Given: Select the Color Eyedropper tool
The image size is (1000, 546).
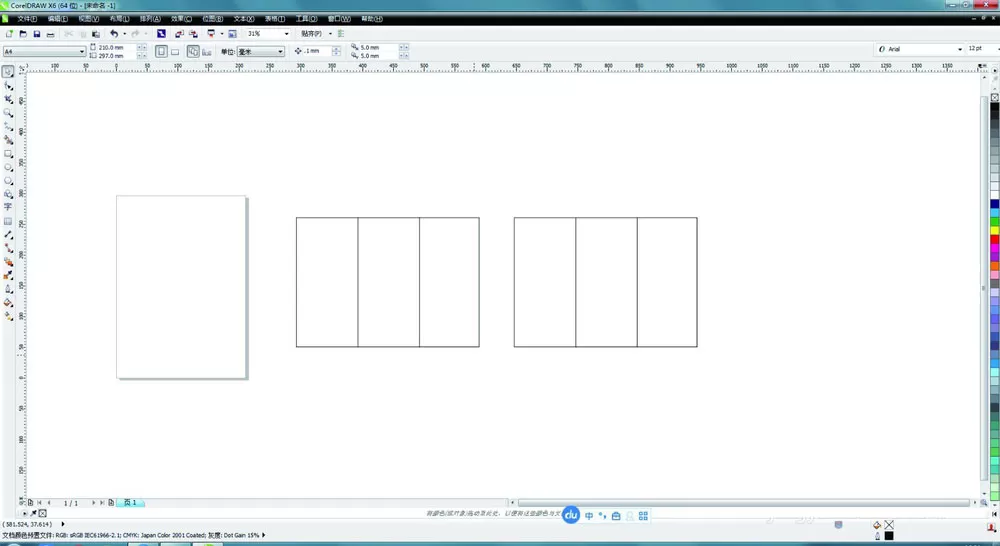Looking at the screenshot, I should pos(8,276).
